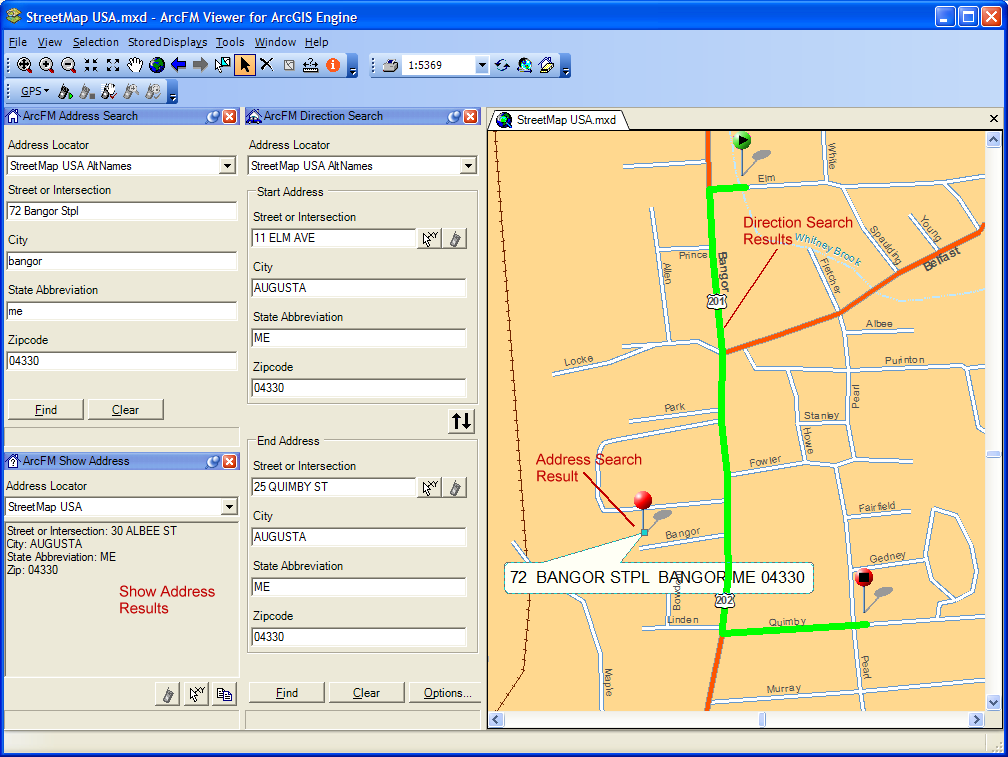The image size is (1008, 757).
Task: Open the GPS dropdown menu
Action: [35, 91]
